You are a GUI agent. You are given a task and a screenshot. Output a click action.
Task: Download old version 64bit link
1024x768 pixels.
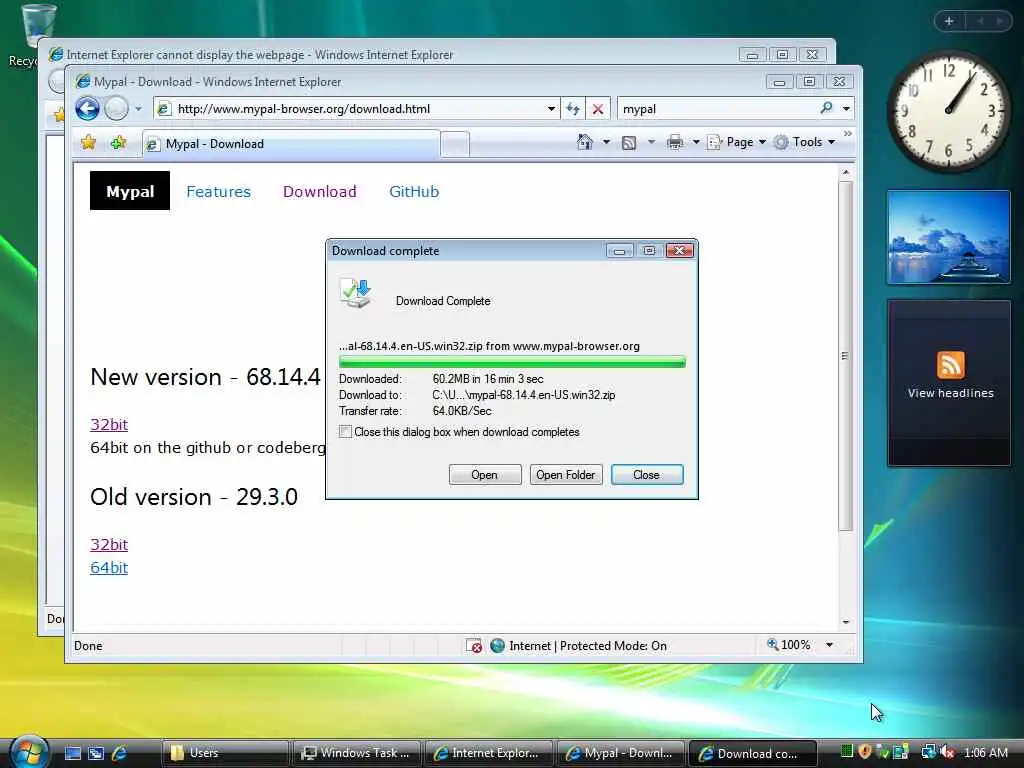(x=109, y=568)
